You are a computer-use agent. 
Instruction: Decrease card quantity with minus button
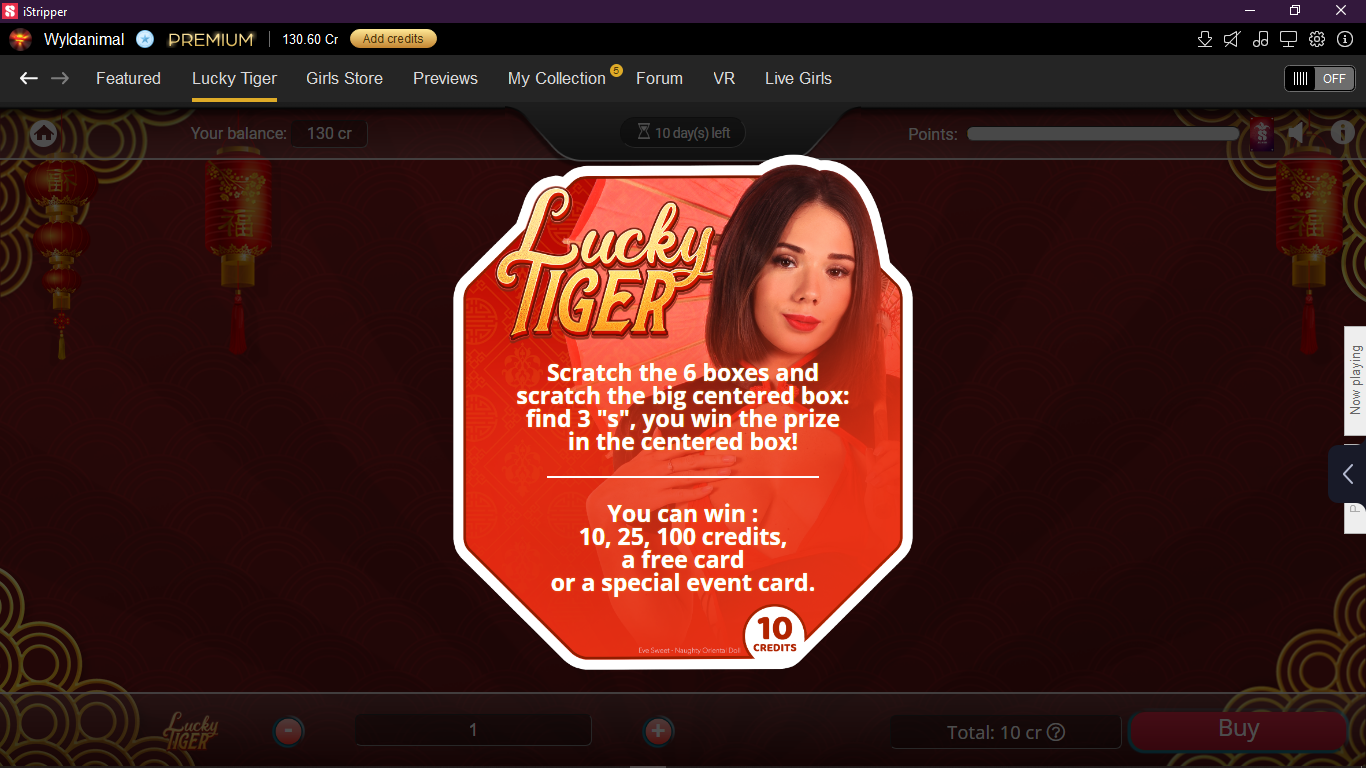288,731
